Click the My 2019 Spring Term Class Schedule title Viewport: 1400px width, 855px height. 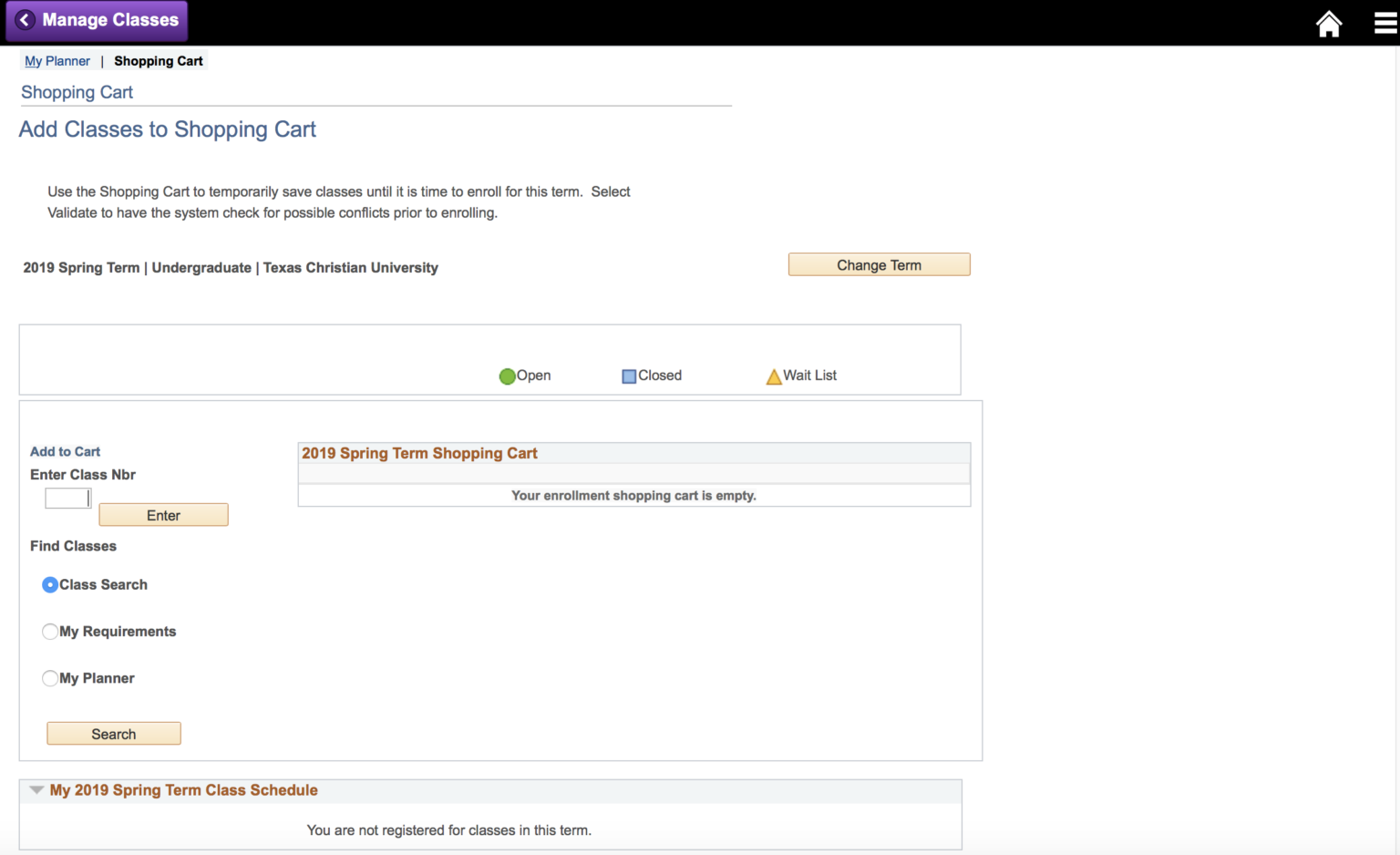[x=183, y=790]
